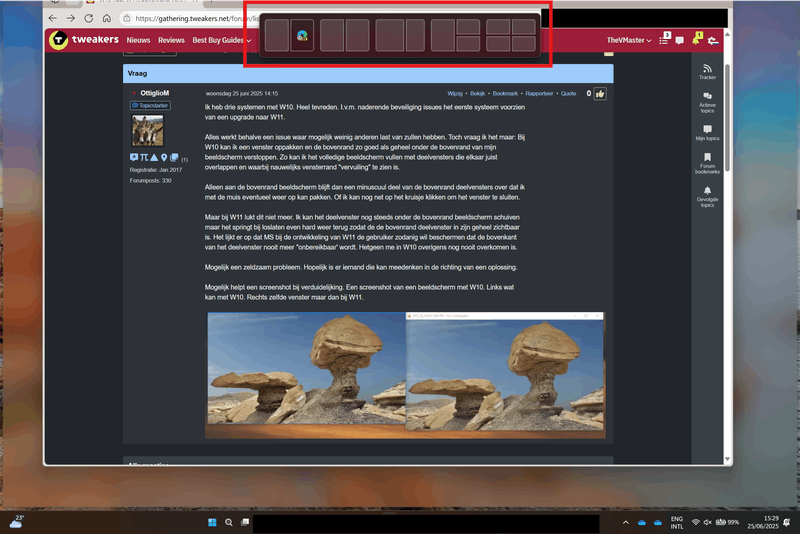Image resolution: width=800 pixels, height=534 pixels.
Task: Click the Bekijk link
Action: [x=478, y=93]
